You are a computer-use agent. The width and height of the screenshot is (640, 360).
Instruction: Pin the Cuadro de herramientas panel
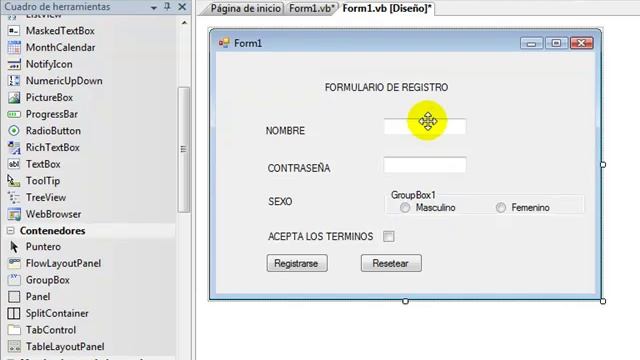point(167,7)
